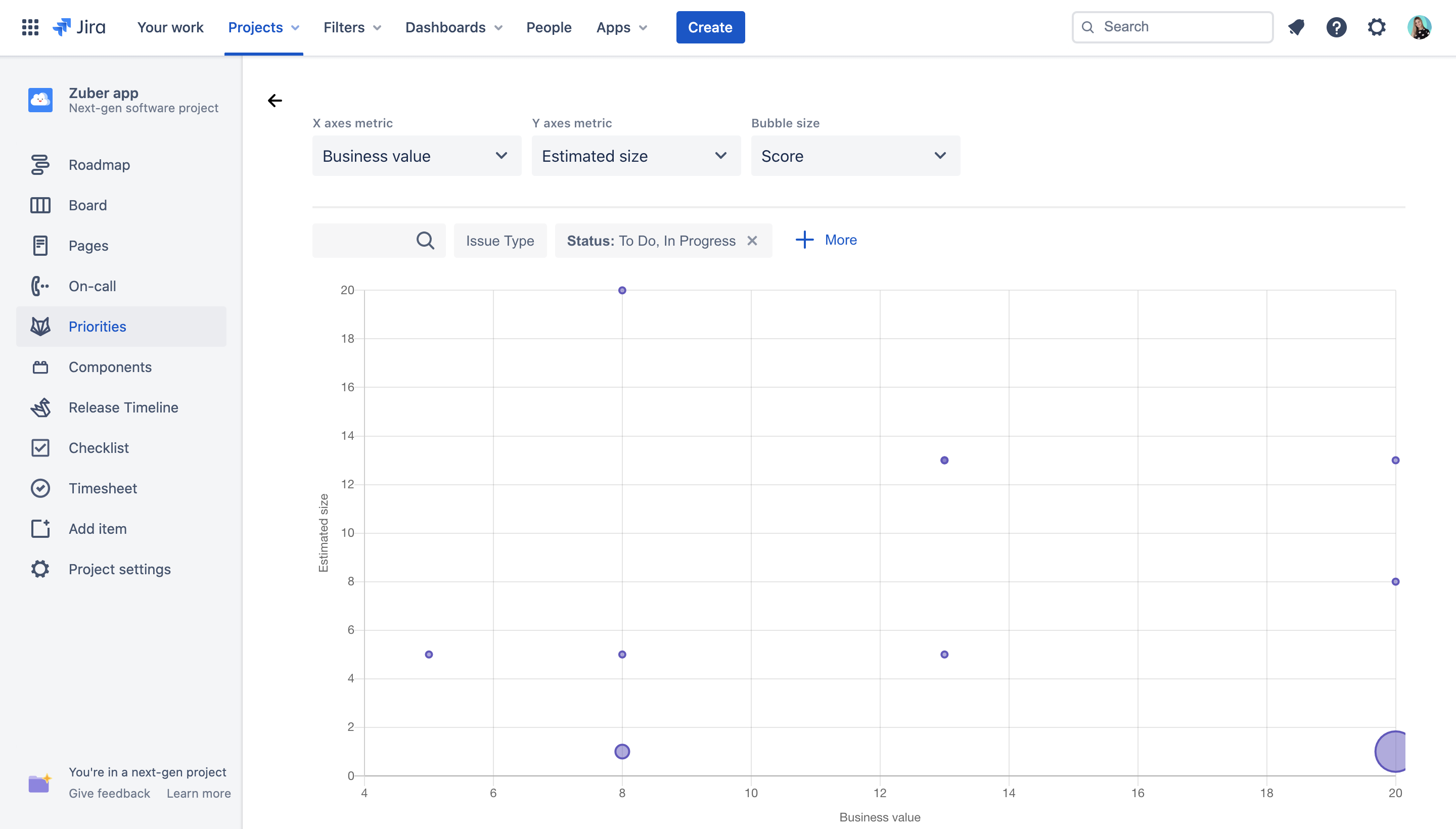Open Release Timeline in sidebar
The width and height of the screenshot is (1456, 829).
123,407
